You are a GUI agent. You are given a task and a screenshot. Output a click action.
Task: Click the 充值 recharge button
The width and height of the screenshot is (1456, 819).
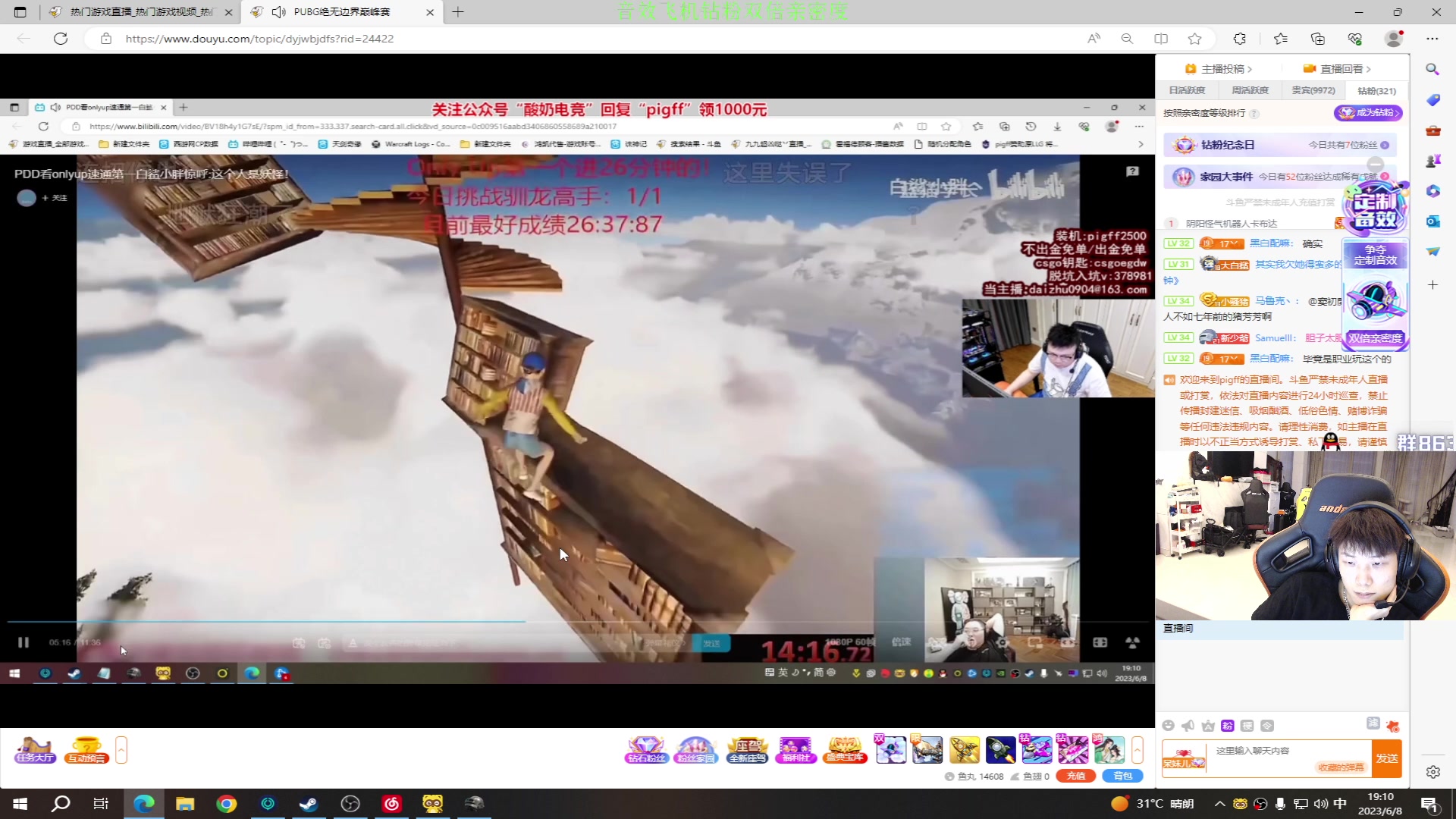[1075, 776]
